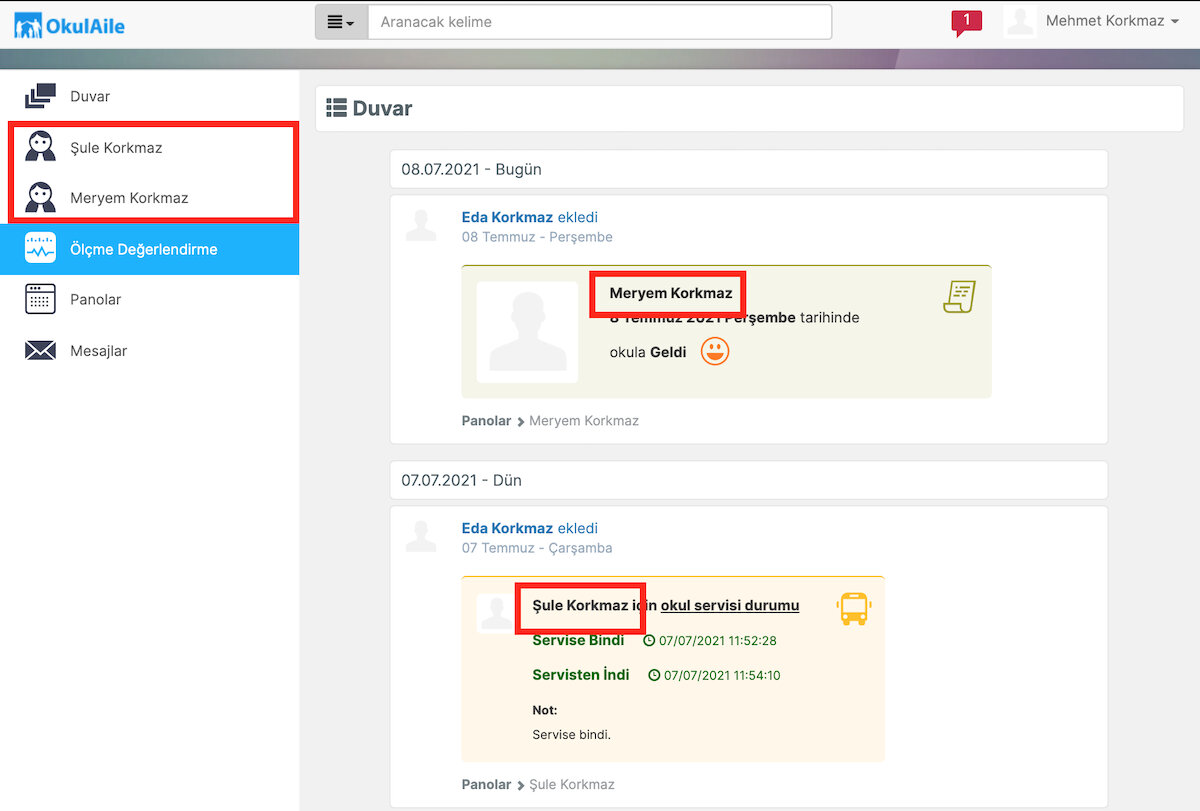This screenshot has width=1200, height=811.
Task: Open Eda Korkmaz link in 07 Temmuz post
Action: 507,528
